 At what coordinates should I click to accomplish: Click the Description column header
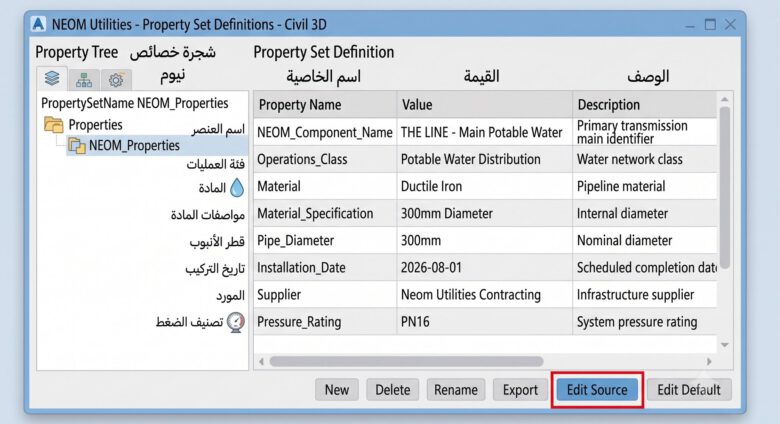(645, 105)
